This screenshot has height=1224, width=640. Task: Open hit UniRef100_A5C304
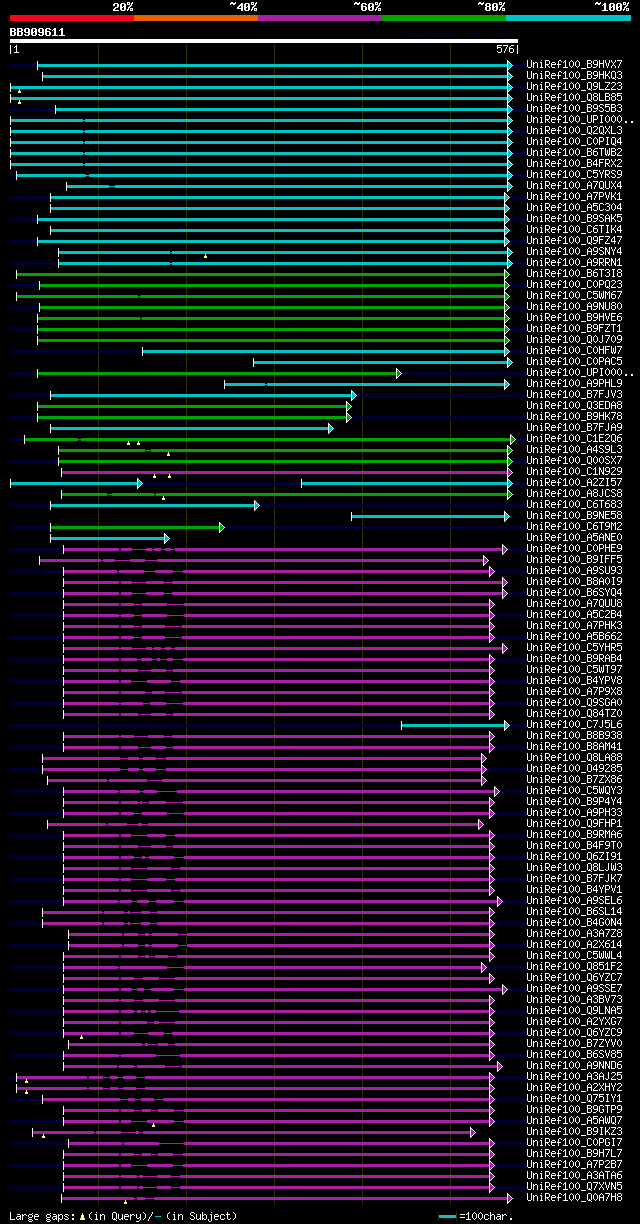575,207
